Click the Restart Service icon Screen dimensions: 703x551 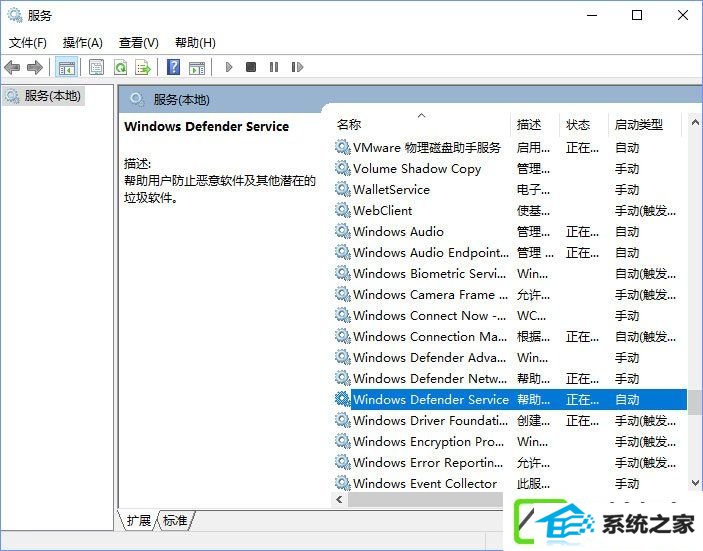point(297,67)
